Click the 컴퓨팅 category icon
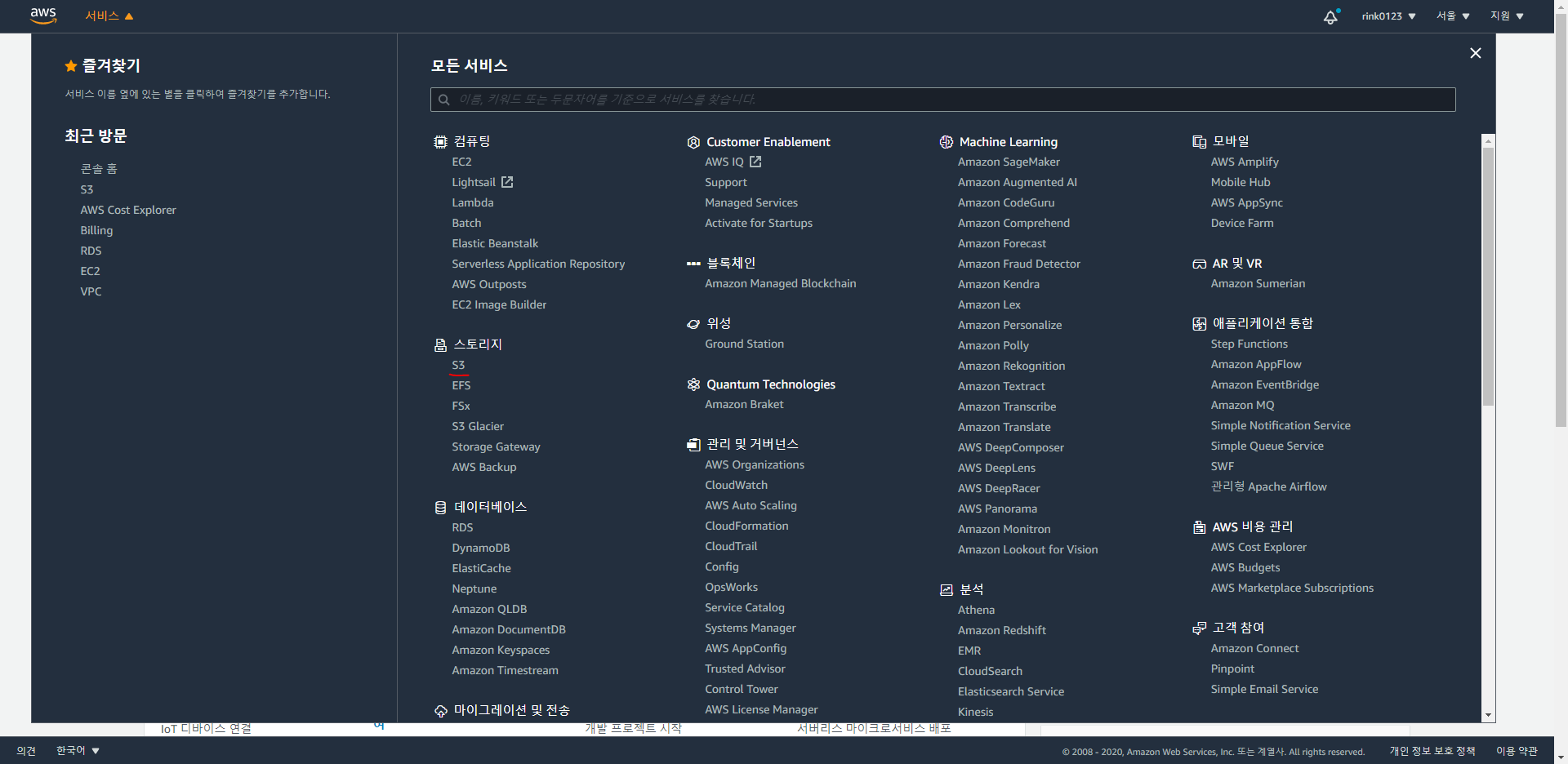The width and height of the screenshot is (1568, 764). click(x=440, y=142)
